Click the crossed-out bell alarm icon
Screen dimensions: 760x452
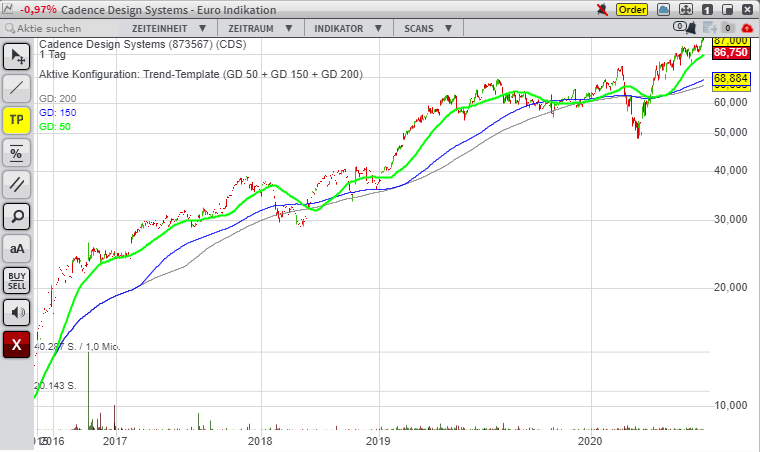[x=602, y=9]
